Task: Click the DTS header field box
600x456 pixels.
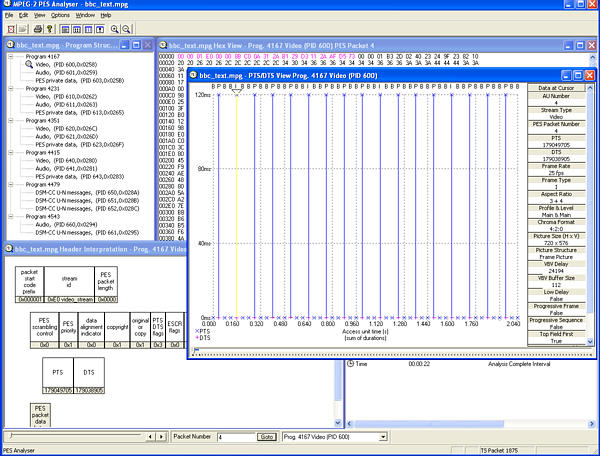Action: [x=89, y=375]
